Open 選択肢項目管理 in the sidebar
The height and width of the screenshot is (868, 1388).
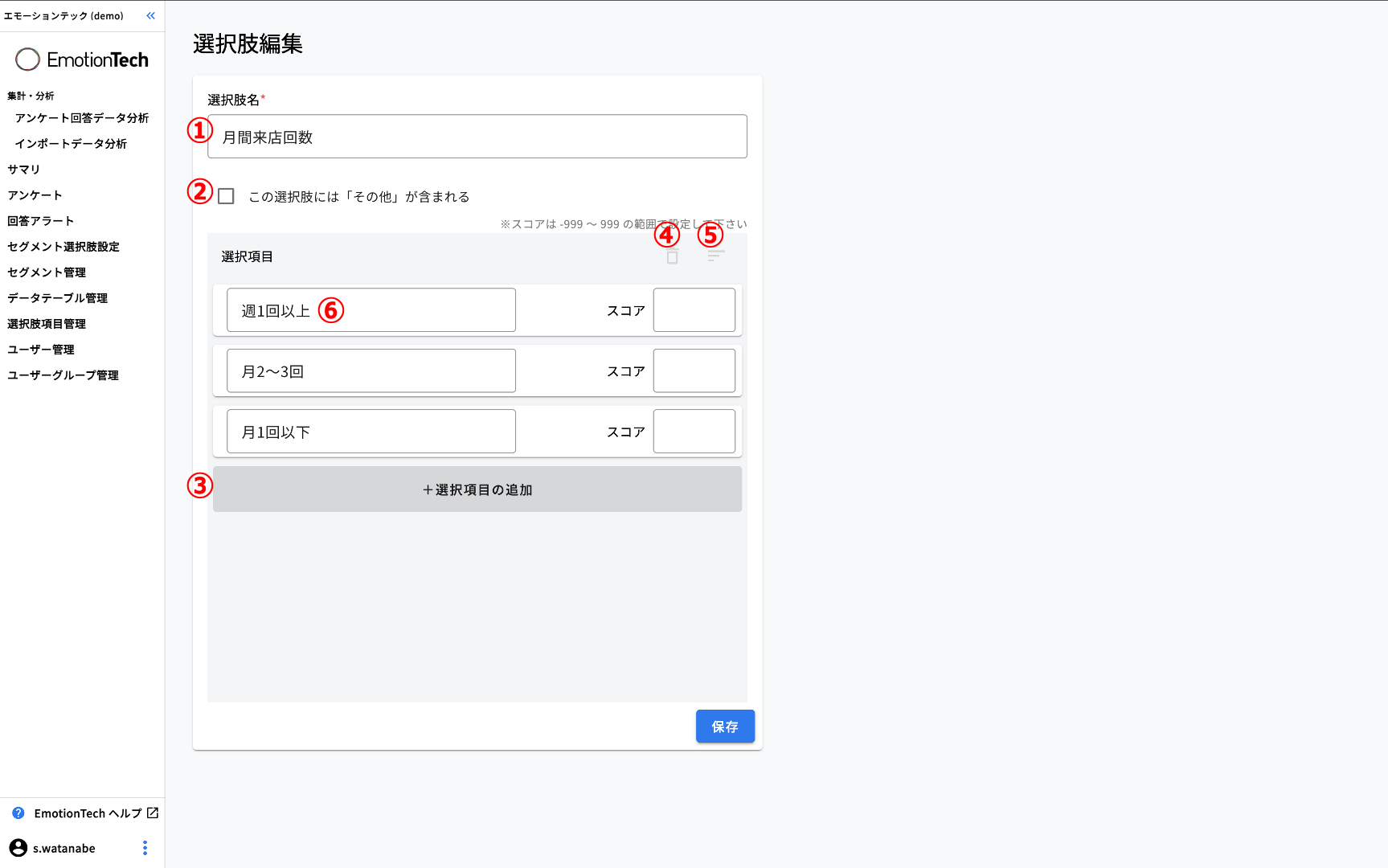[x=47, y=324]
